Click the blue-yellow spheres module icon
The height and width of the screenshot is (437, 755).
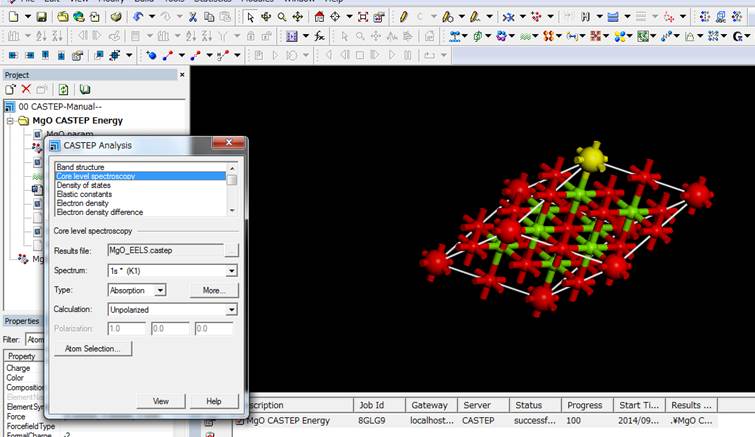(619, 36)
